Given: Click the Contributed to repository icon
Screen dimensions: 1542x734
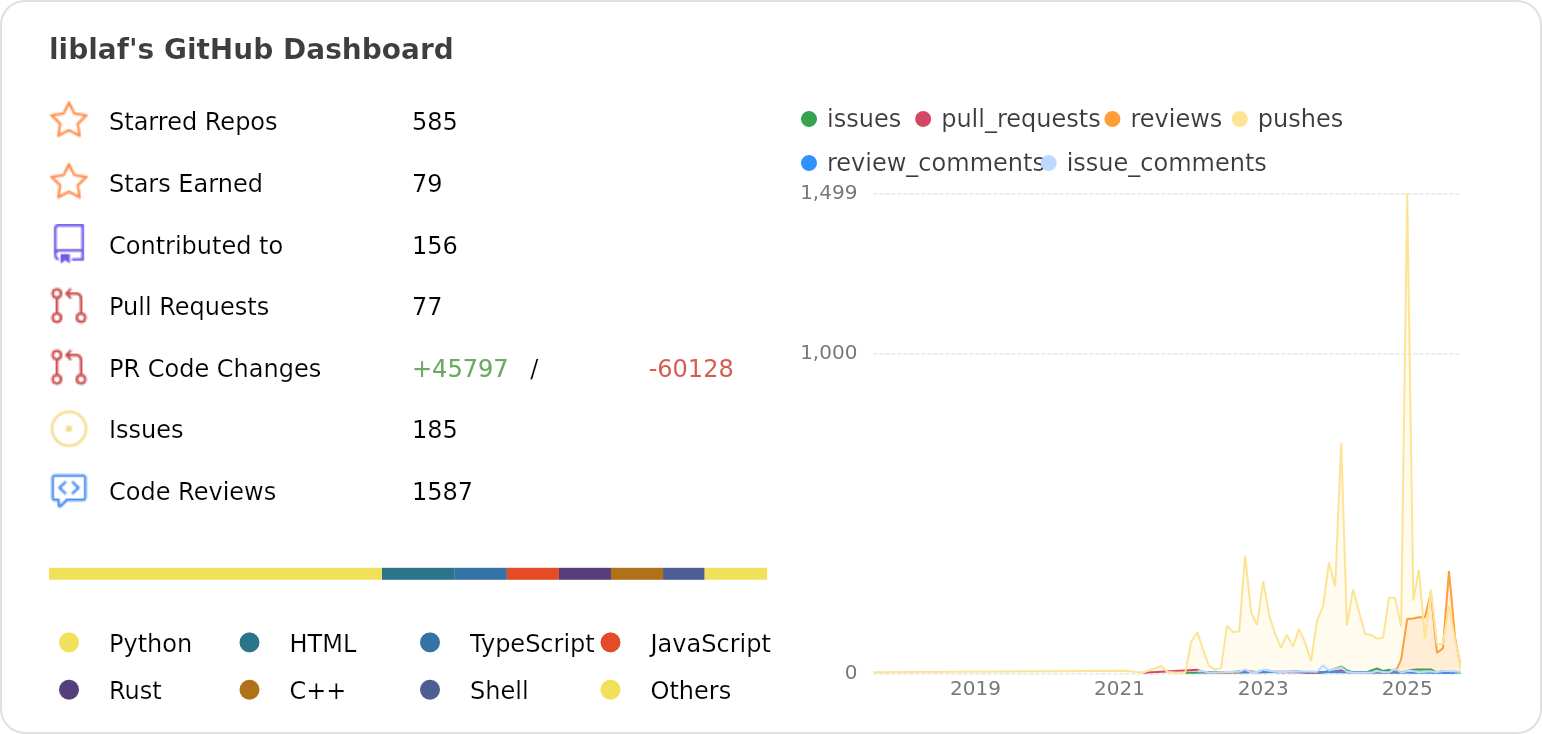Looking at the screenshot, I should (69, 244).
